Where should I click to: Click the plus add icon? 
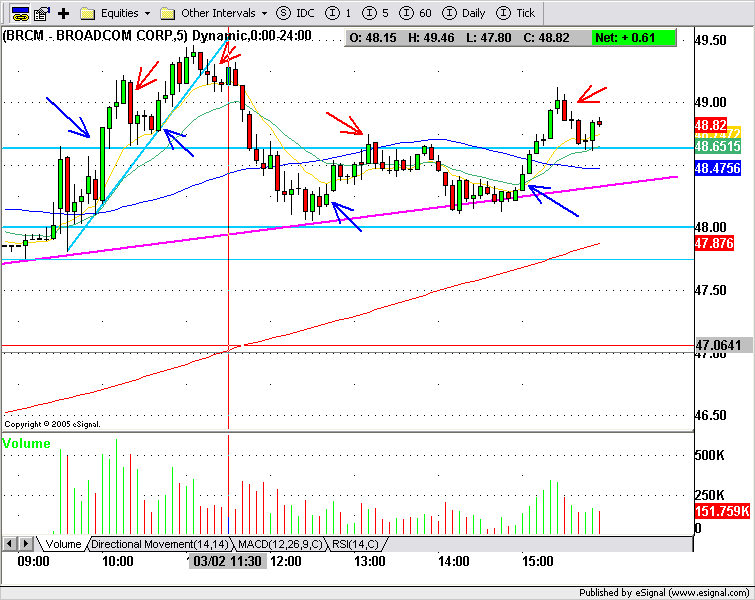click(x=64, y=13)
